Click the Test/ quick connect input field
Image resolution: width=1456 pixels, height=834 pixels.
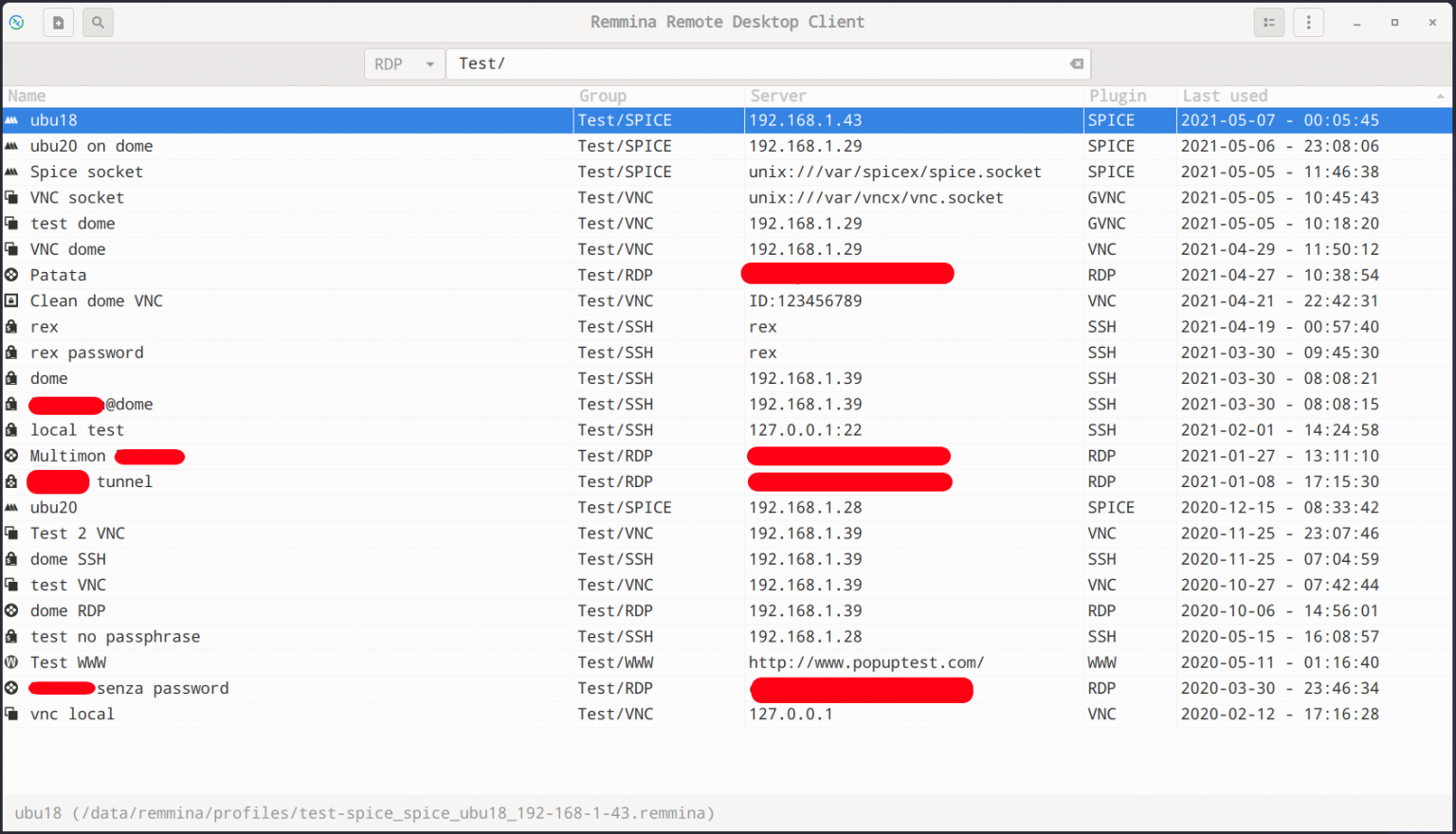758,63
